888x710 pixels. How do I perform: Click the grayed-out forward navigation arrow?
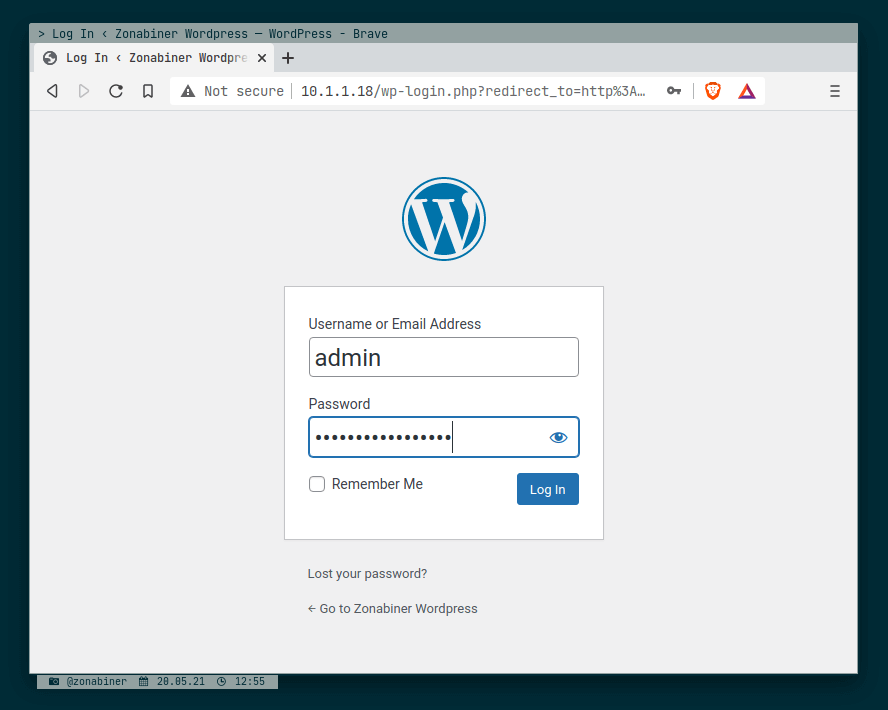point(84,91)
